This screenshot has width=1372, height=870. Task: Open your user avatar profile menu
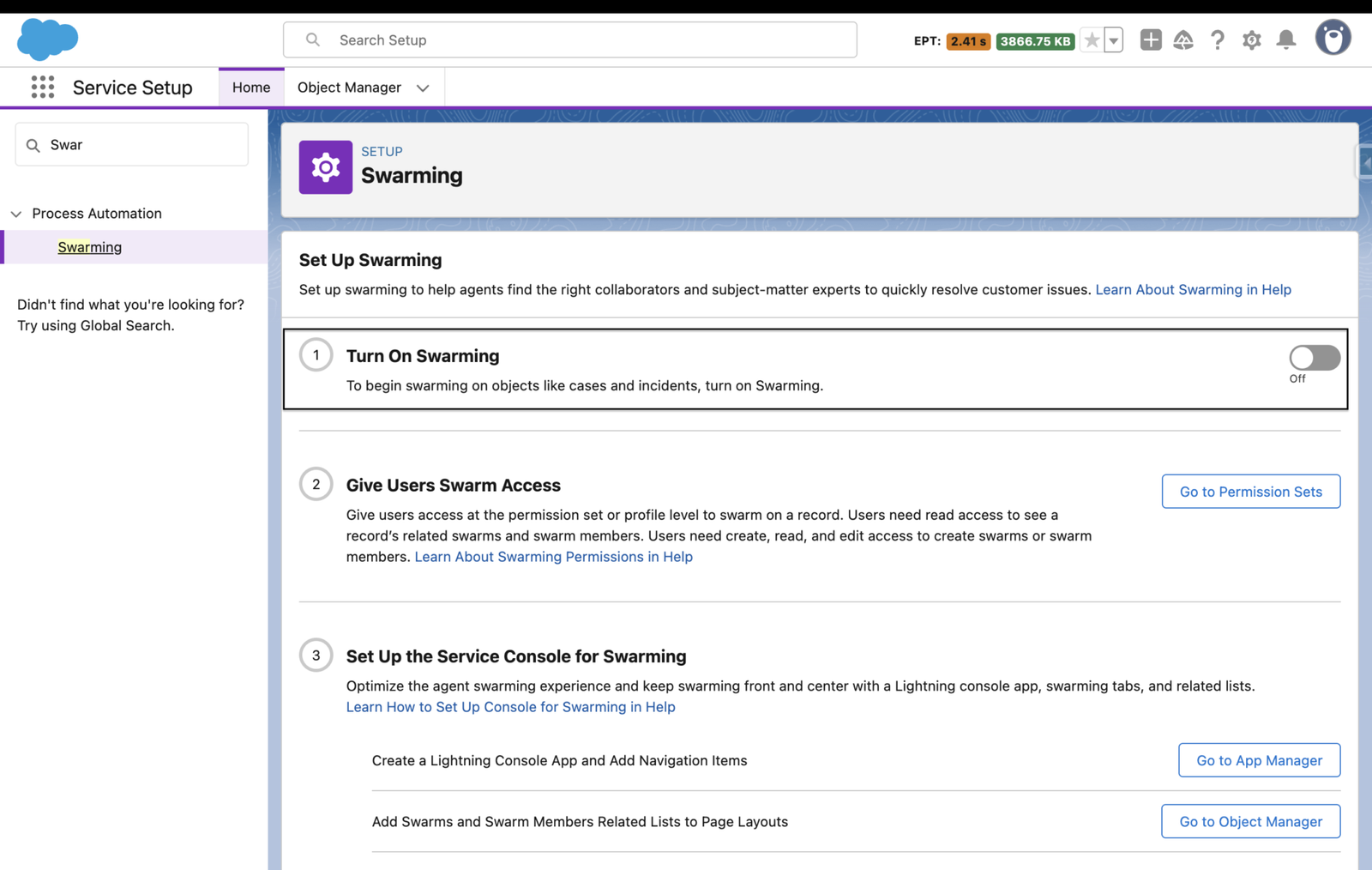1333,38
